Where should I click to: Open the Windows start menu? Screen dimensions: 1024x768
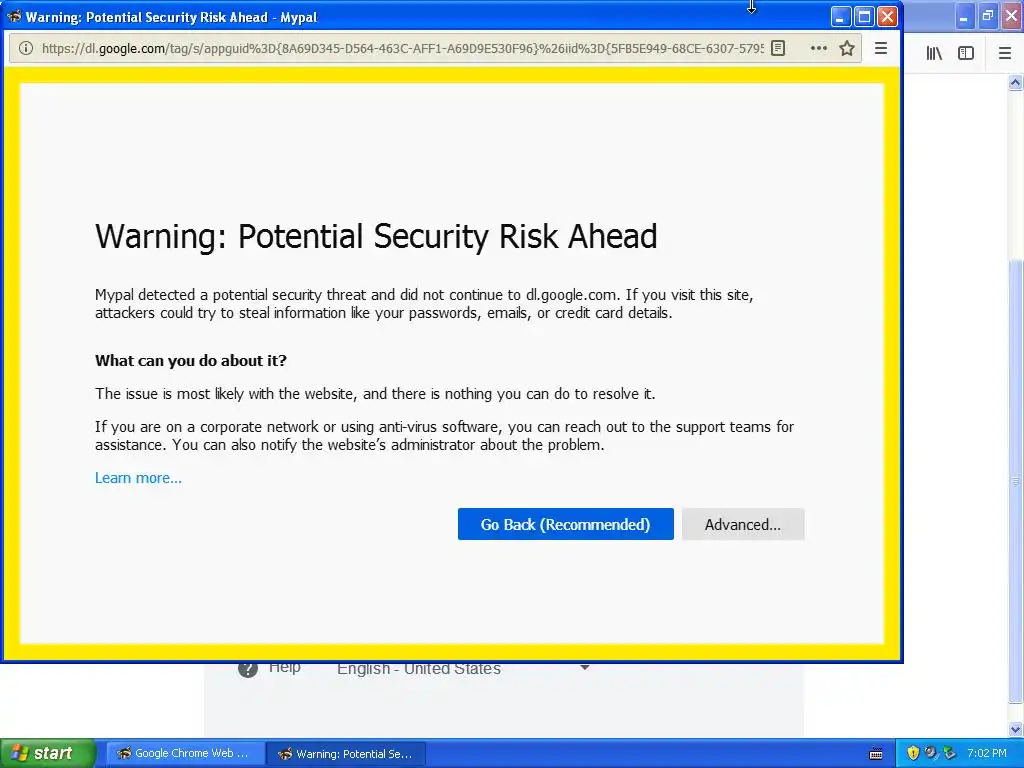tap(47, 754)
